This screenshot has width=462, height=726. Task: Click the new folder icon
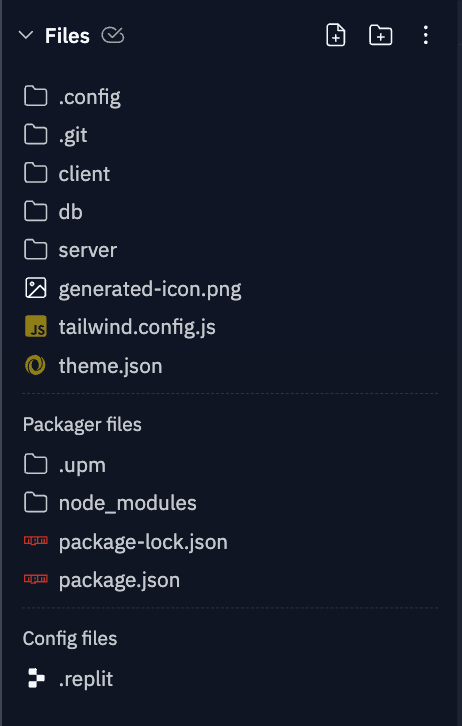coord(381,35)
